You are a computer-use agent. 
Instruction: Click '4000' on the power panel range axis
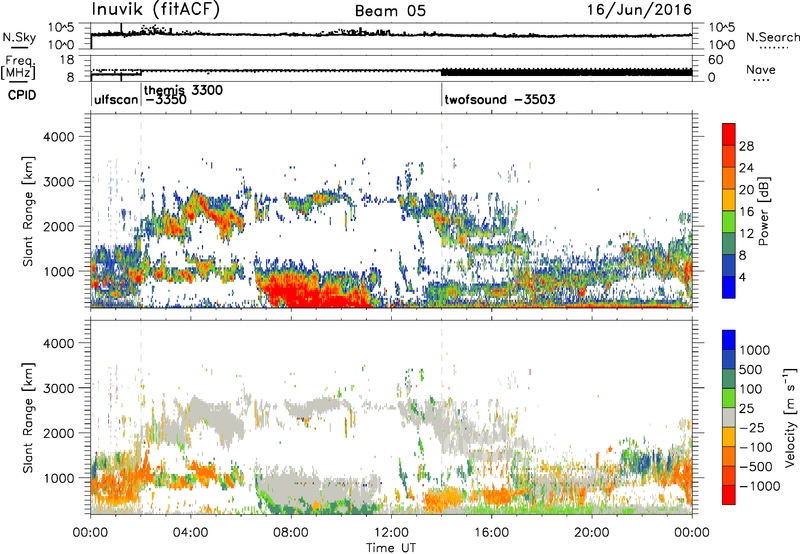[59, 137]
